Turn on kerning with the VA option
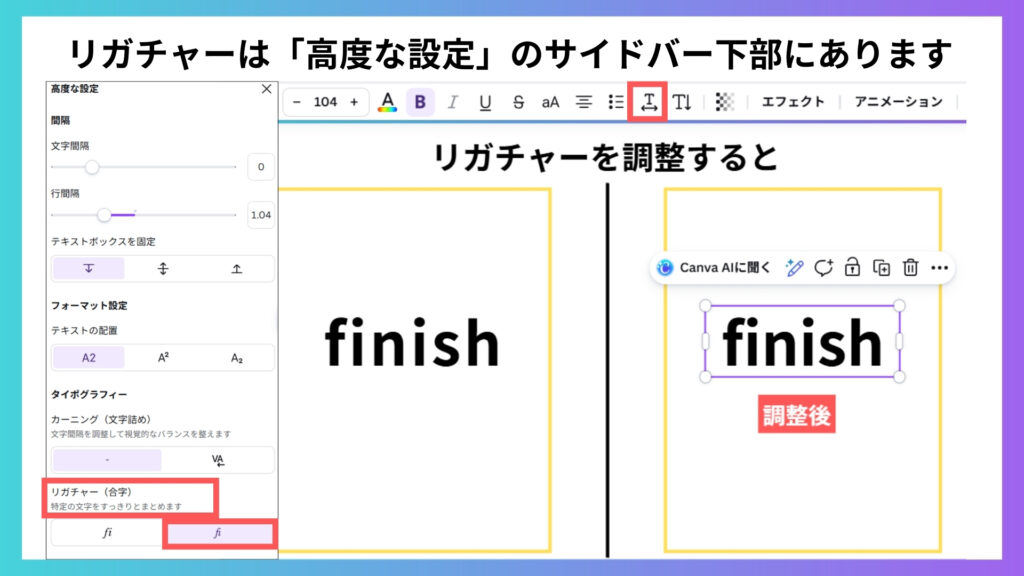This screenshot has width=1024, height=576. coord(218,460)
